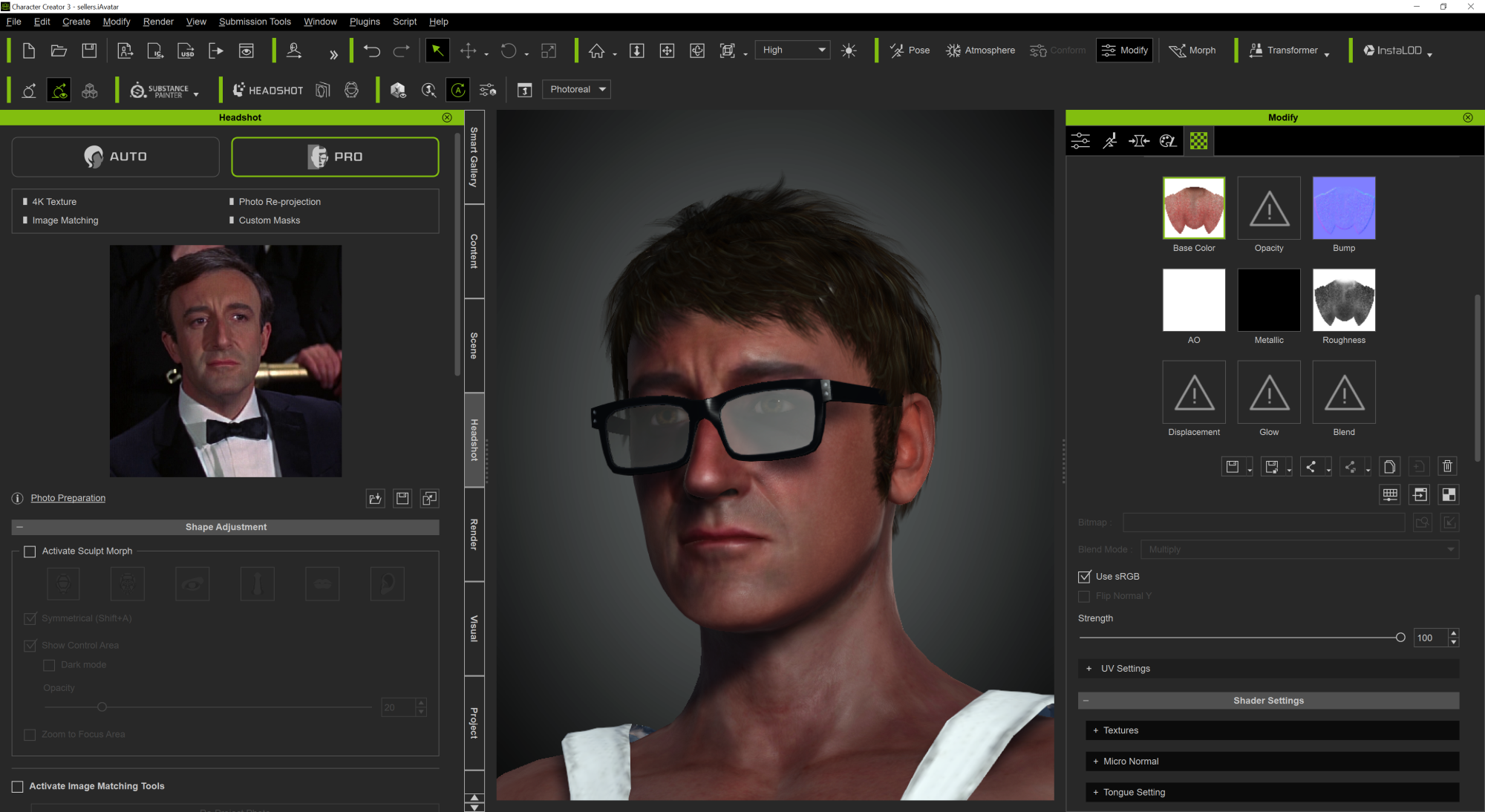Open the File menu
Image resolution: width=1485 pixels, height=812 pixels.
click(13, 22)
